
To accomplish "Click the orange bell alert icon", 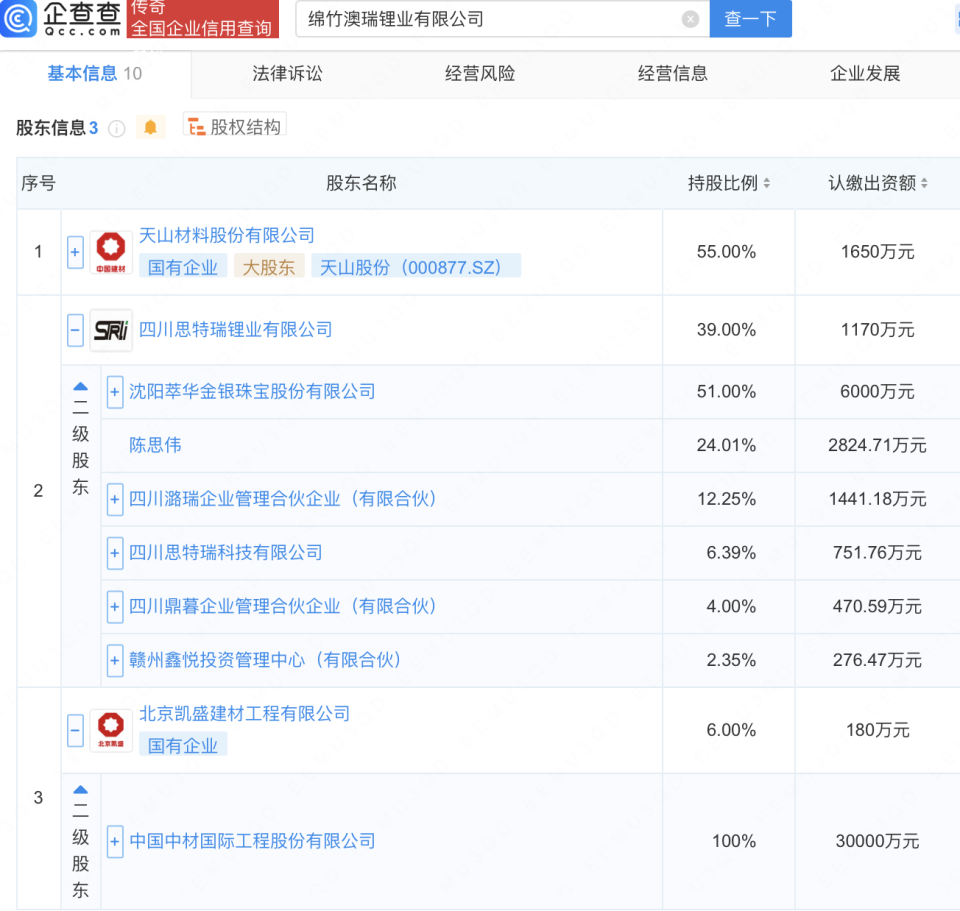I will [151, 127].
